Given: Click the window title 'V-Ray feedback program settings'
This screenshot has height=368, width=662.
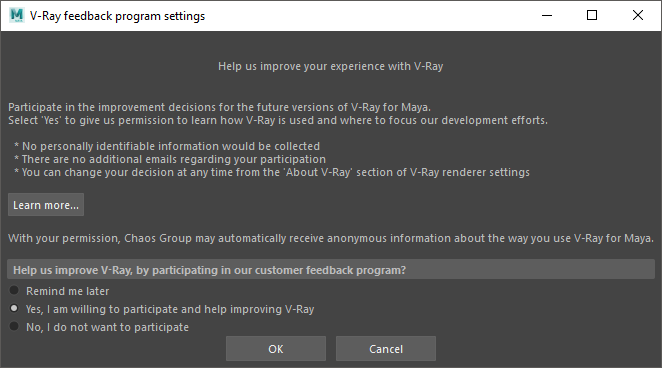Looking at the screenshot, I should [117, 16].
